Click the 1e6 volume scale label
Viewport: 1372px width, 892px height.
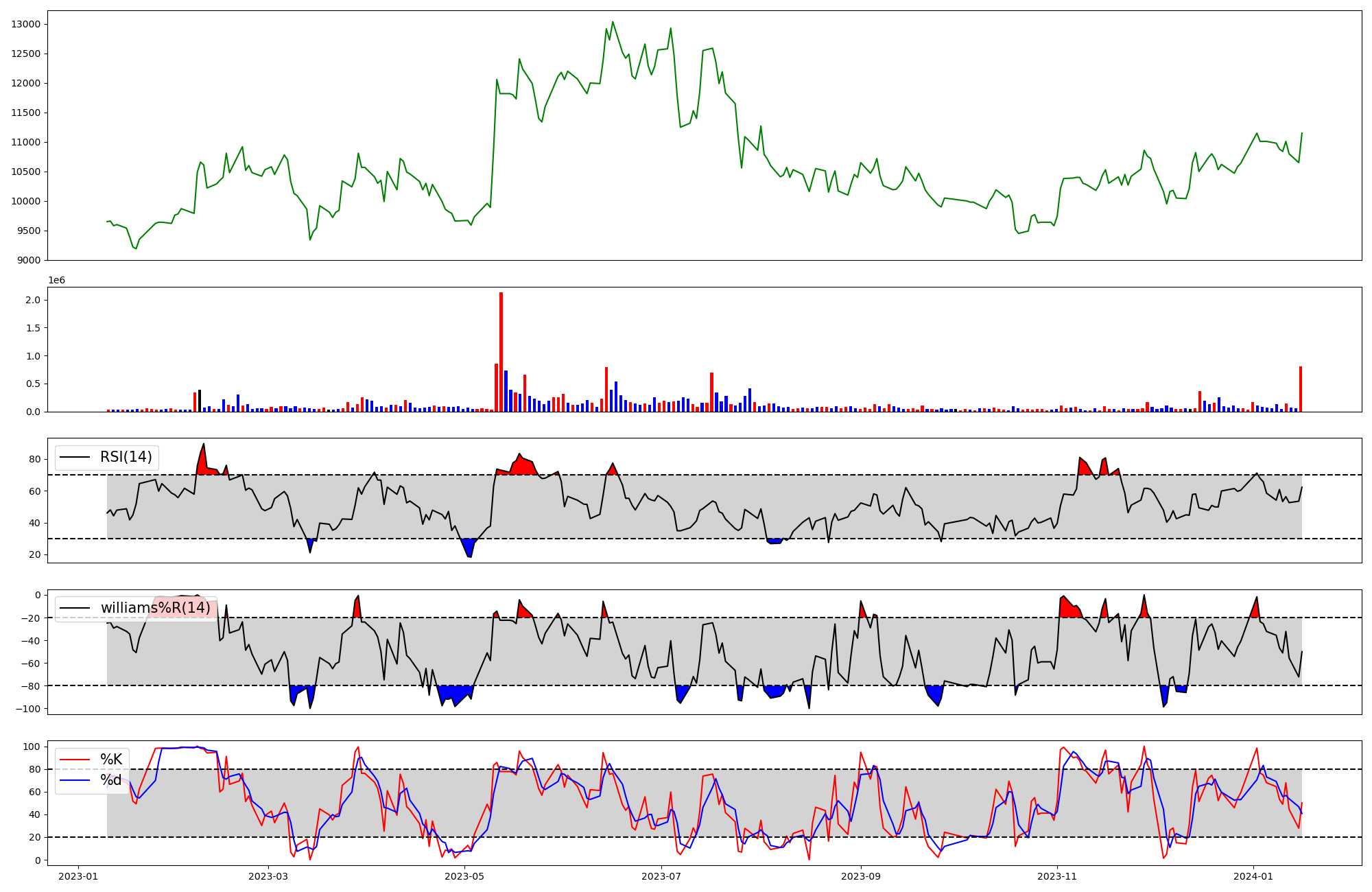click(56, 280)
